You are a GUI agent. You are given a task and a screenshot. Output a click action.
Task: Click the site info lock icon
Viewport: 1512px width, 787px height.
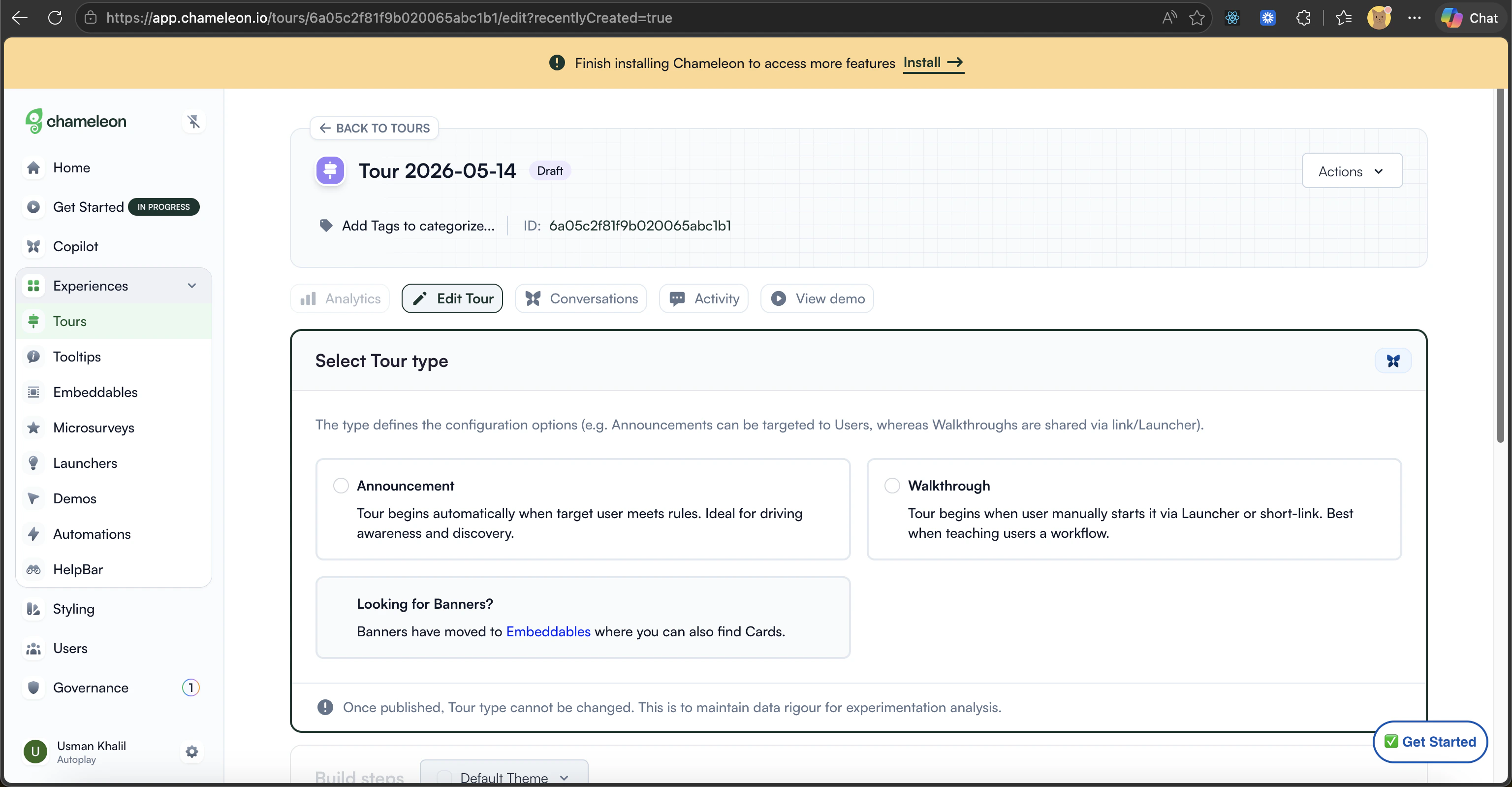pyautogui.click(x=91, y=18)
